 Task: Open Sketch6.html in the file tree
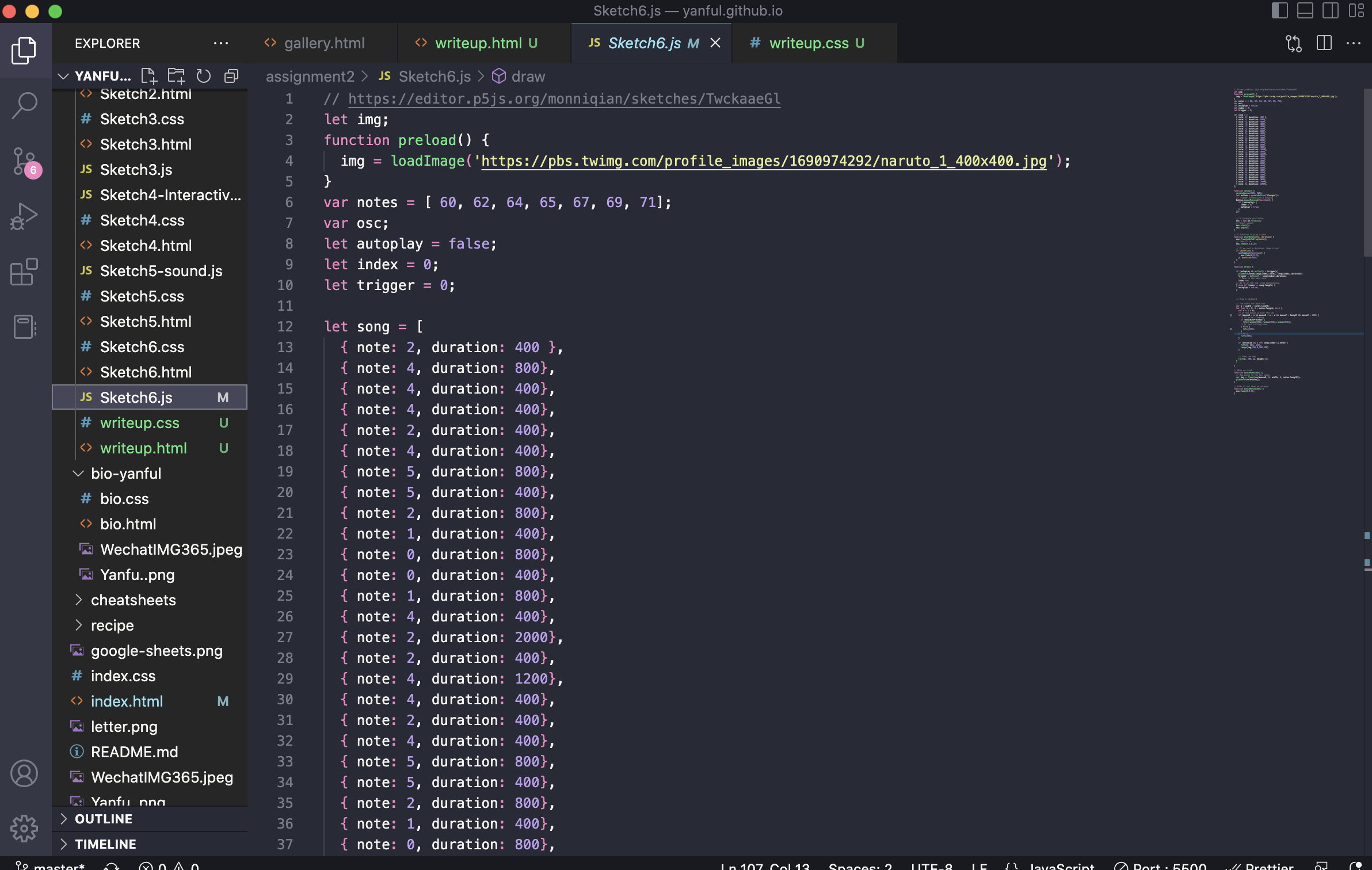[150, 372]
